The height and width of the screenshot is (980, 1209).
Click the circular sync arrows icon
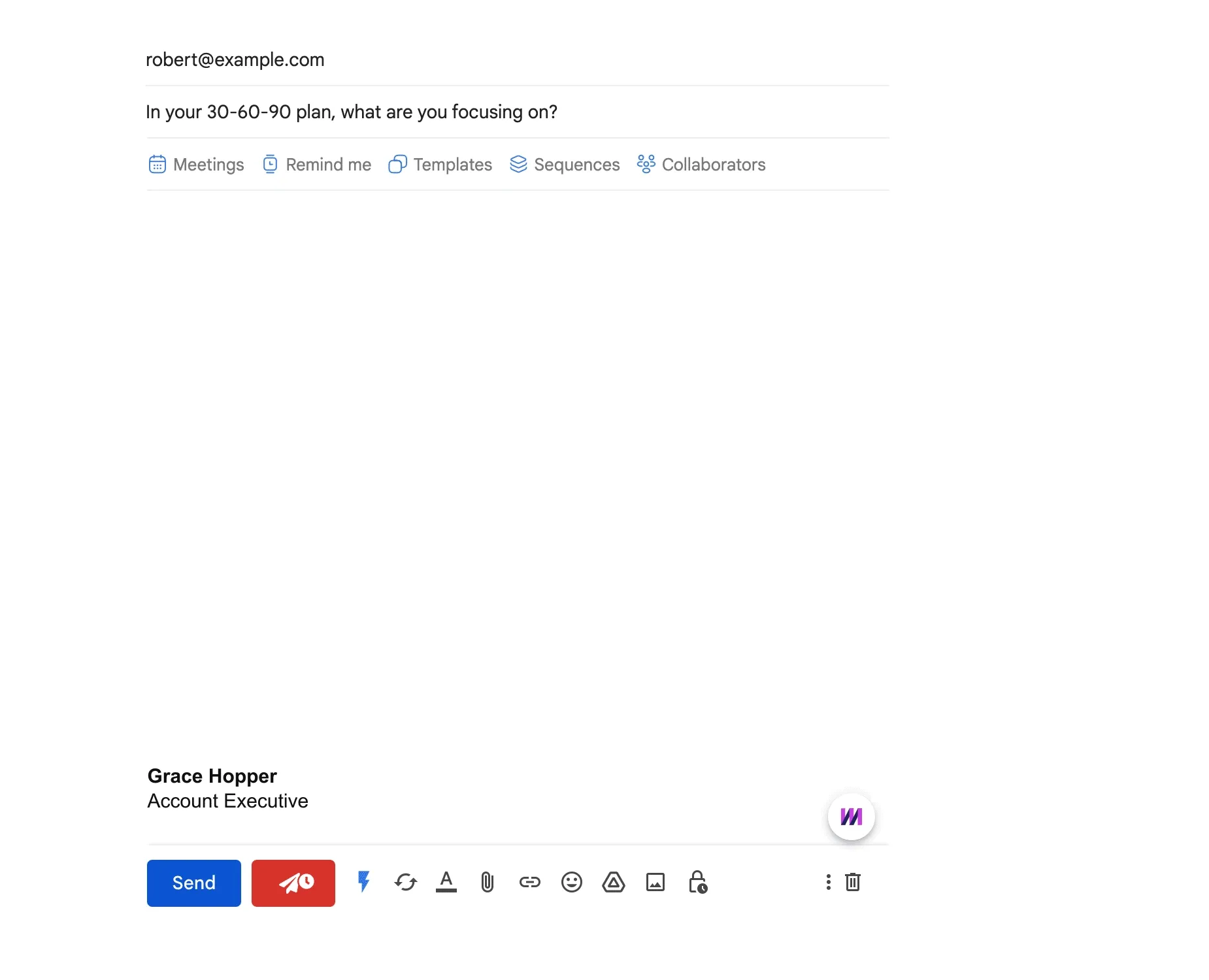406,883
